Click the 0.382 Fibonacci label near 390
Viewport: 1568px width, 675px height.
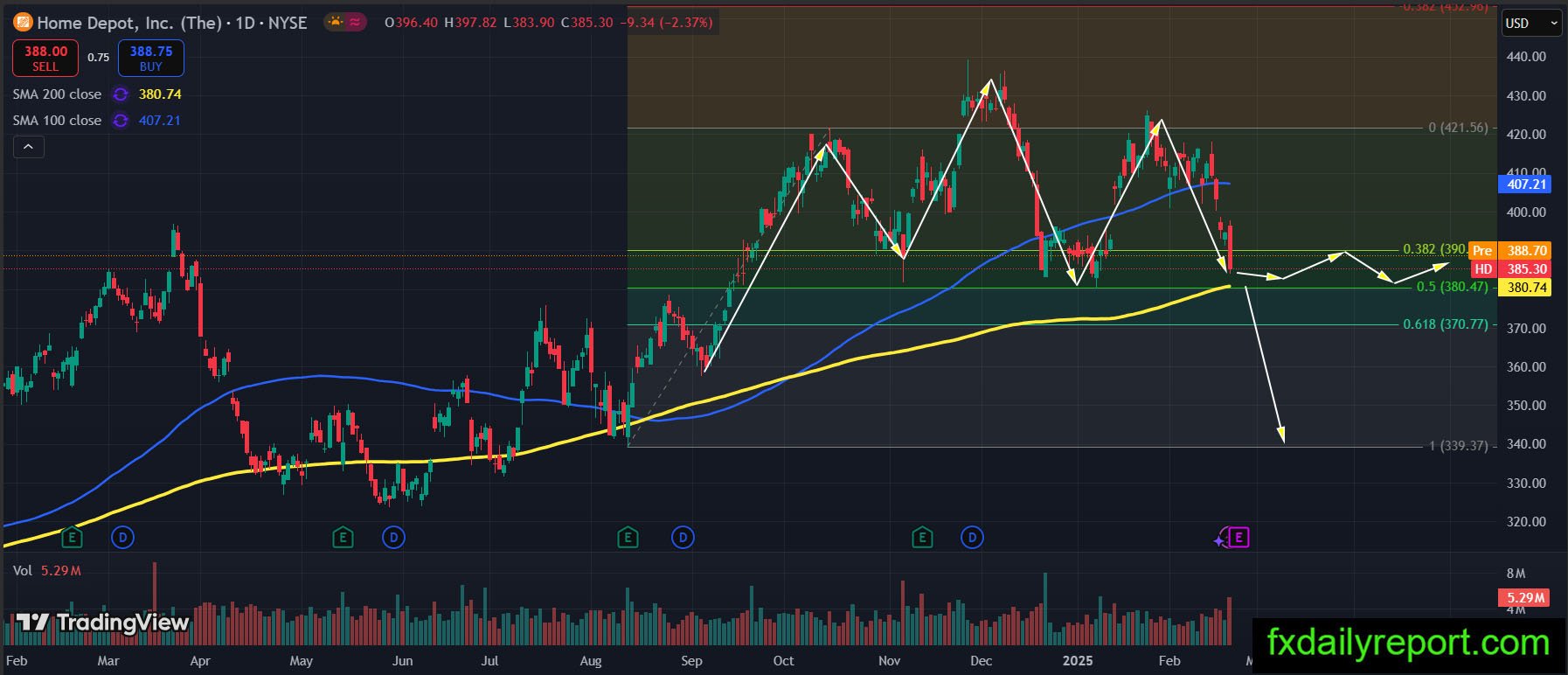pos(1435,249)
